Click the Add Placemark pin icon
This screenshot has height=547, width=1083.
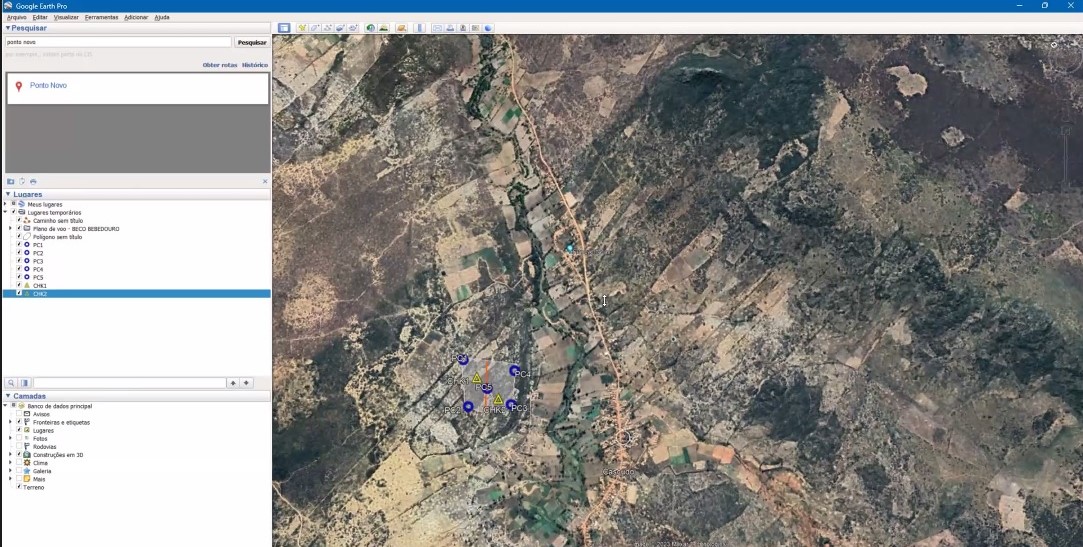[302, 28]
